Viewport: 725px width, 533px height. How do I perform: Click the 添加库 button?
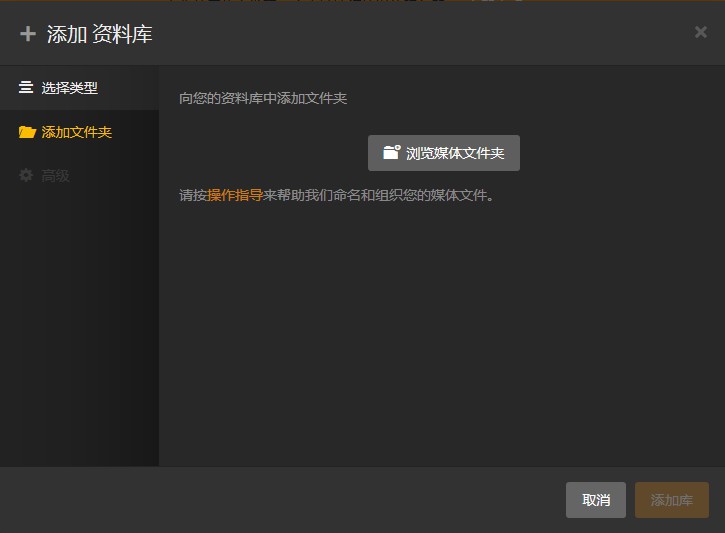pos(671,500)
